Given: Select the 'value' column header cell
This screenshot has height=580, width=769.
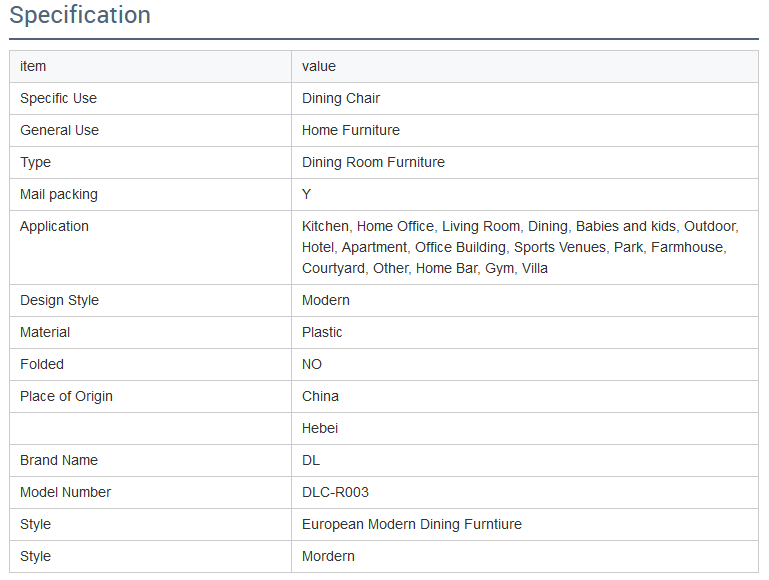Looking at the screenshot, I should [x=525, y=67].
